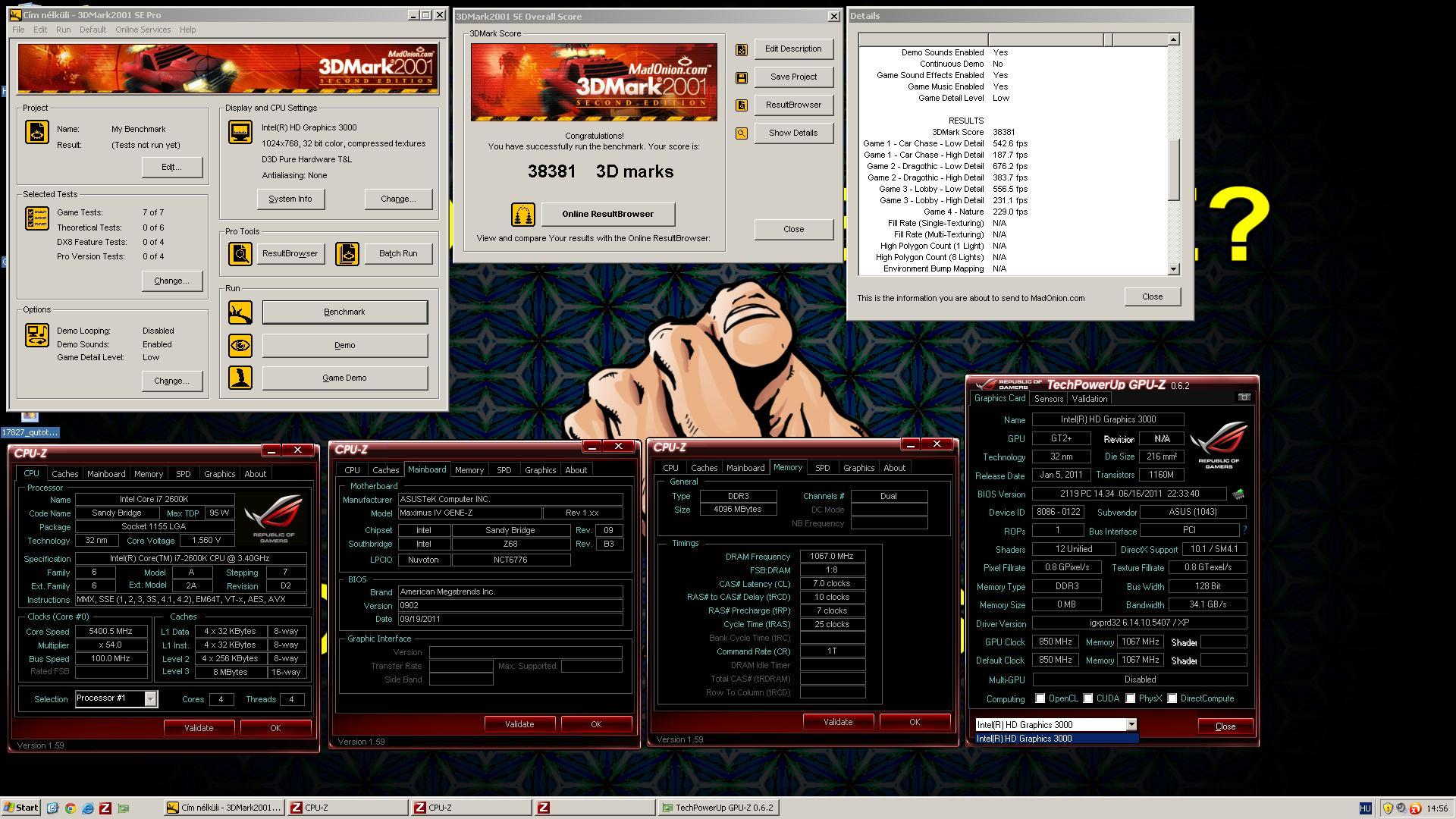Open the Default menu in 3DMark2001
1456x819 pixels.
[x=93, y=30]
